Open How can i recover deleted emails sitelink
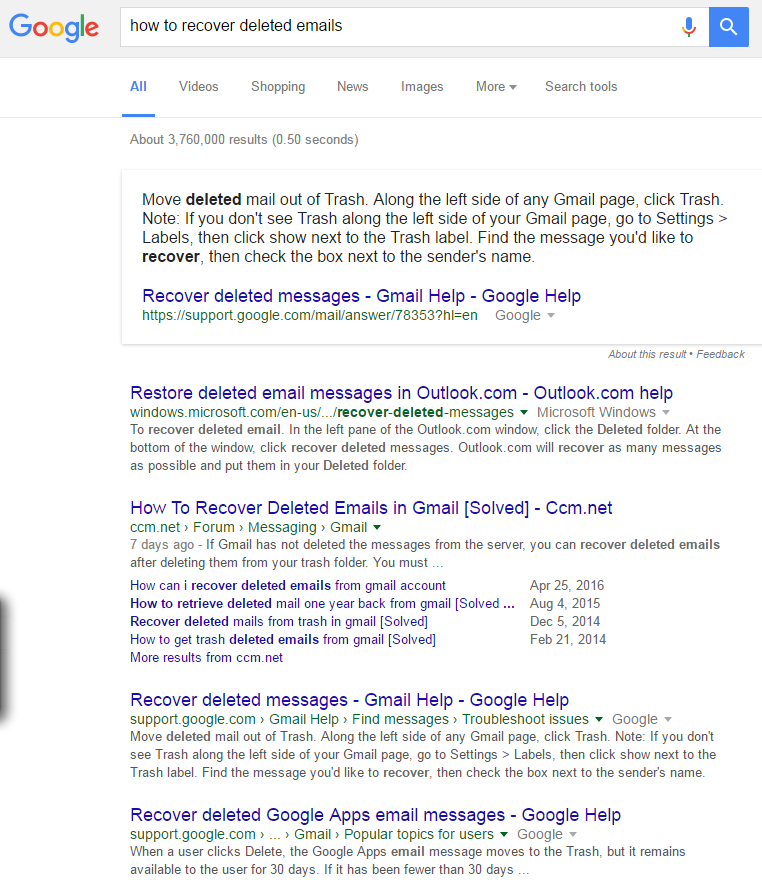The height and width of the screenshot is (885, 762). [288, 585]
